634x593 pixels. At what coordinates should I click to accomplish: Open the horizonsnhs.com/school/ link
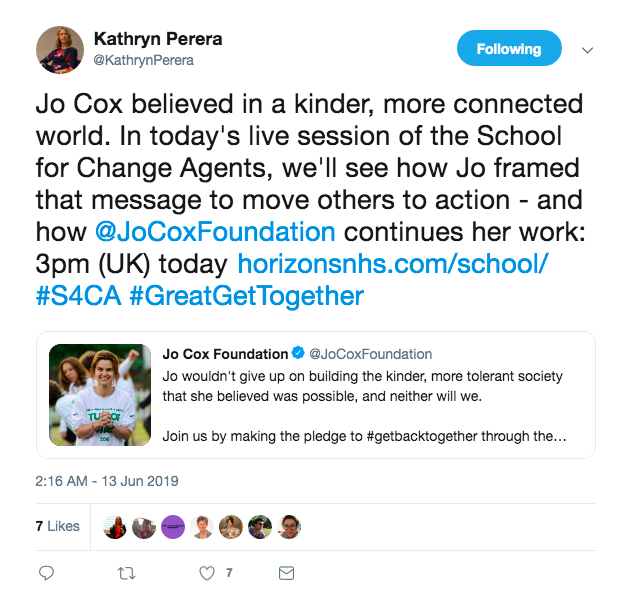pyautogui.click(x=393, y=264)
